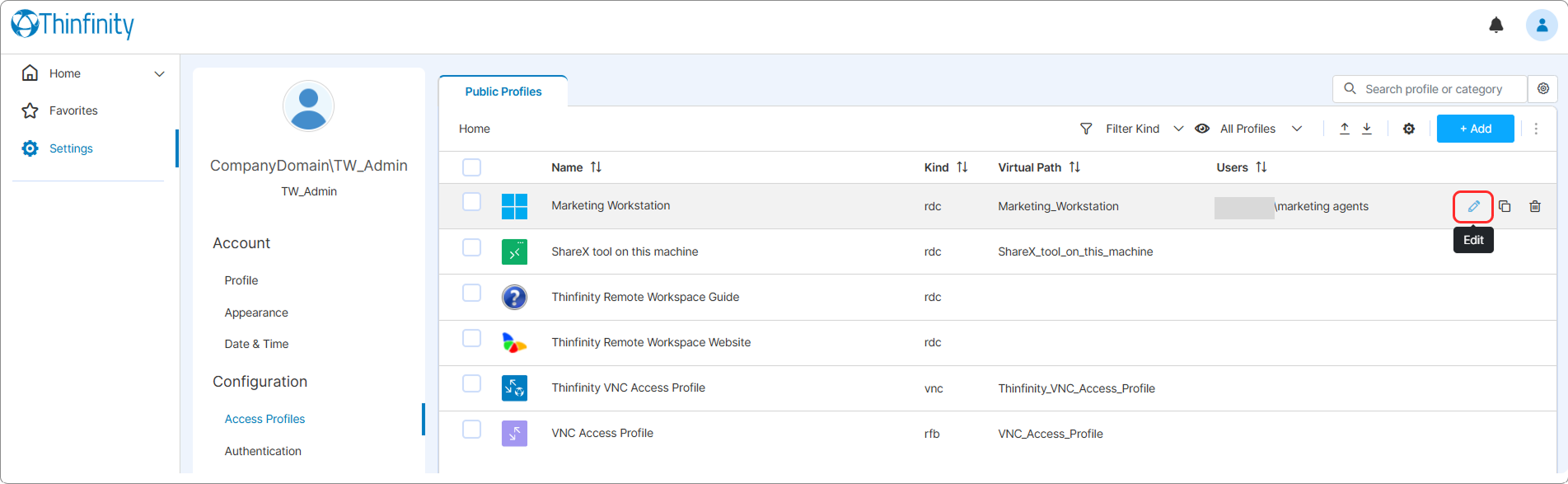Open Authentication configuration
The image size is (1568, 484).
tap(263, 451)
